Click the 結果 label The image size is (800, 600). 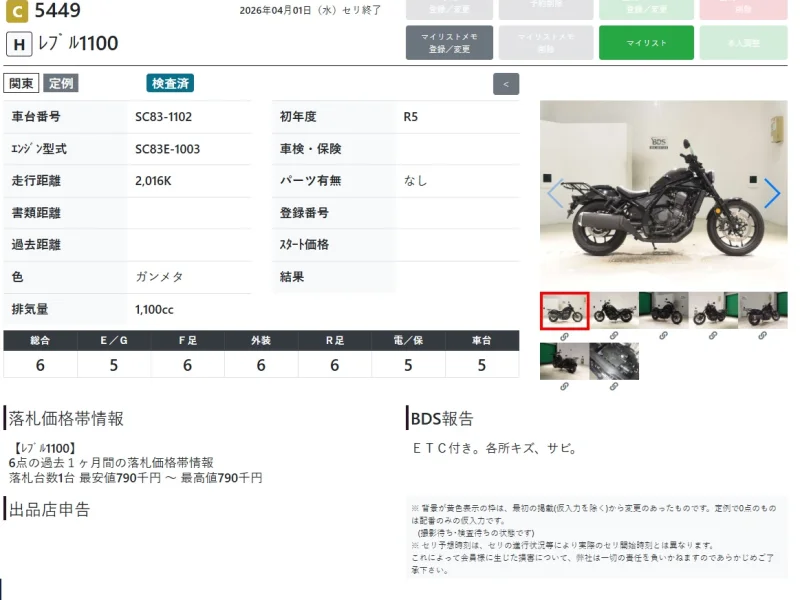click(x=292, y=277)
